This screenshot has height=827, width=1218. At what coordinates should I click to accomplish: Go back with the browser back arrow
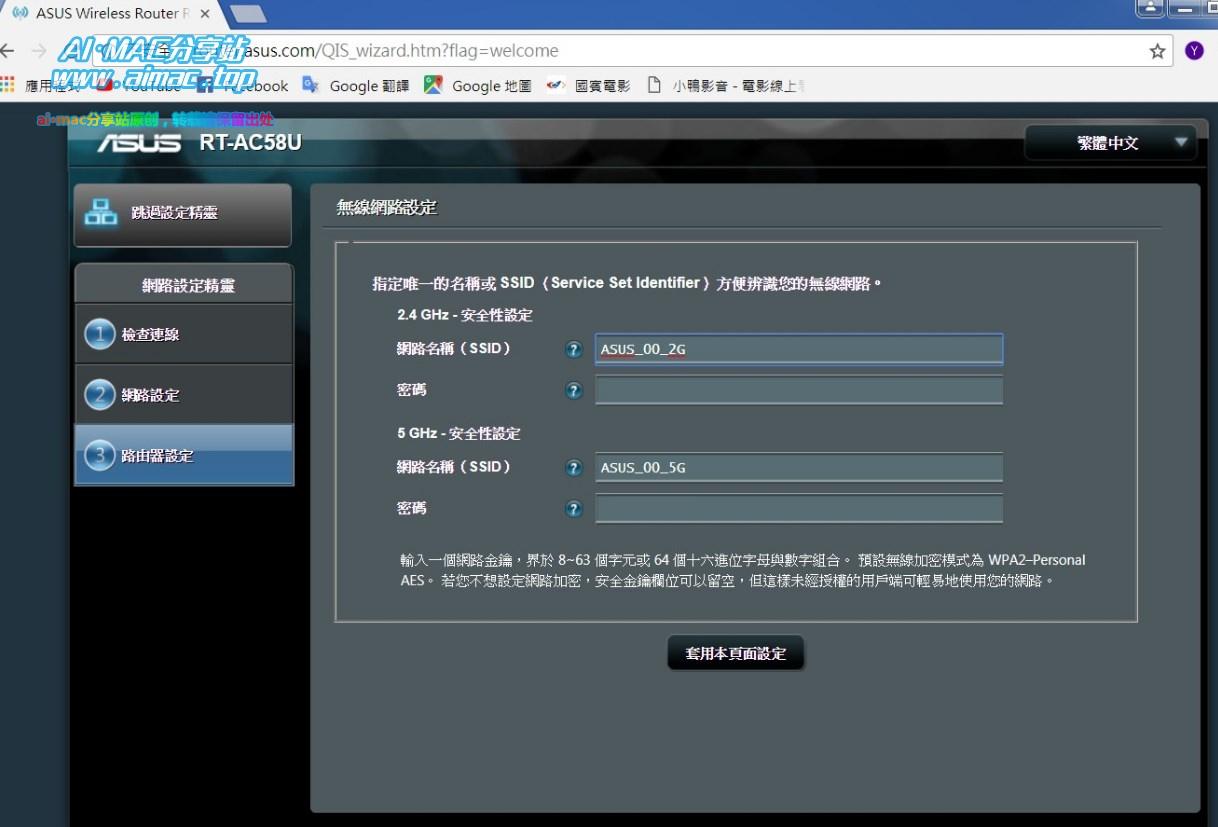tap(9, 51)
